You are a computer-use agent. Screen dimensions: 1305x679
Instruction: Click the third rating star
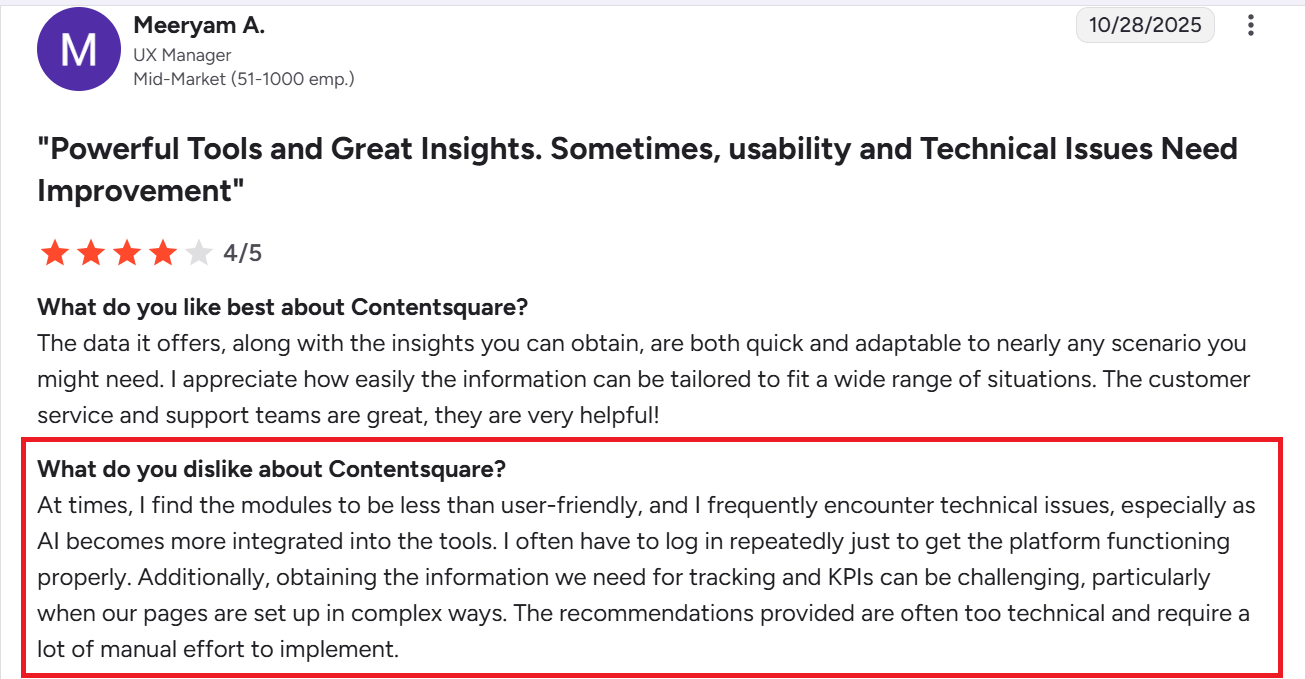click(x=125, y=252)
